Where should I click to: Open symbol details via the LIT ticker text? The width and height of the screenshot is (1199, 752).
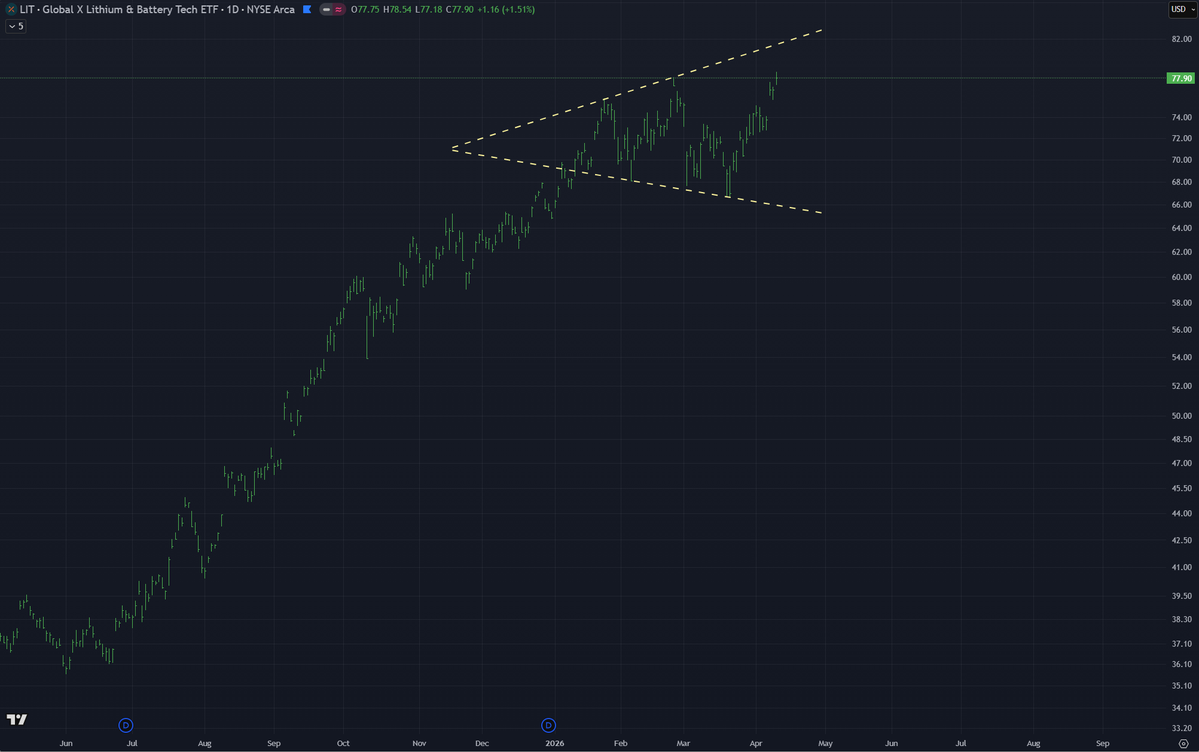point(27,9)
